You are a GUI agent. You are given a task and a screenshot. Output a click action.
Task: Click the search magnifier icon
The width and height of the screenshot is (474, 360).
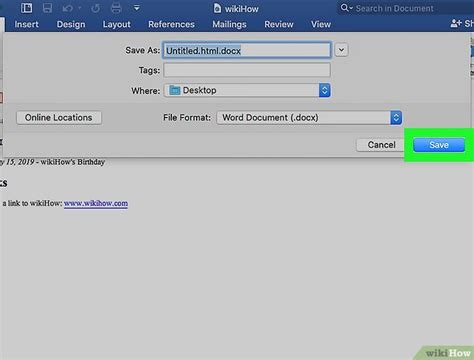[x=344, y=8]
